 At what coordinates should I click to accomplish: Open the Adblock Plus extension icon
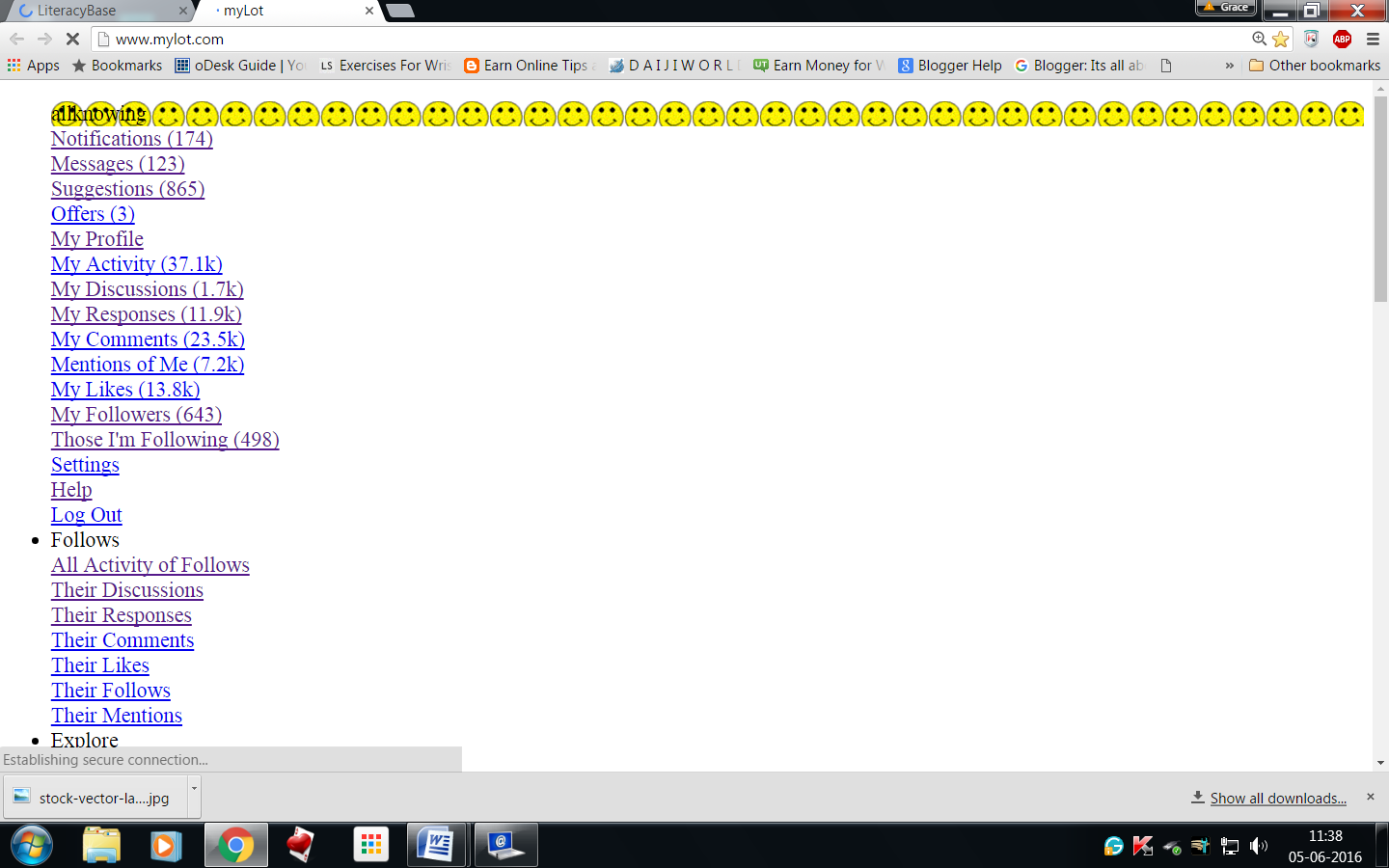coord(1342,40)
